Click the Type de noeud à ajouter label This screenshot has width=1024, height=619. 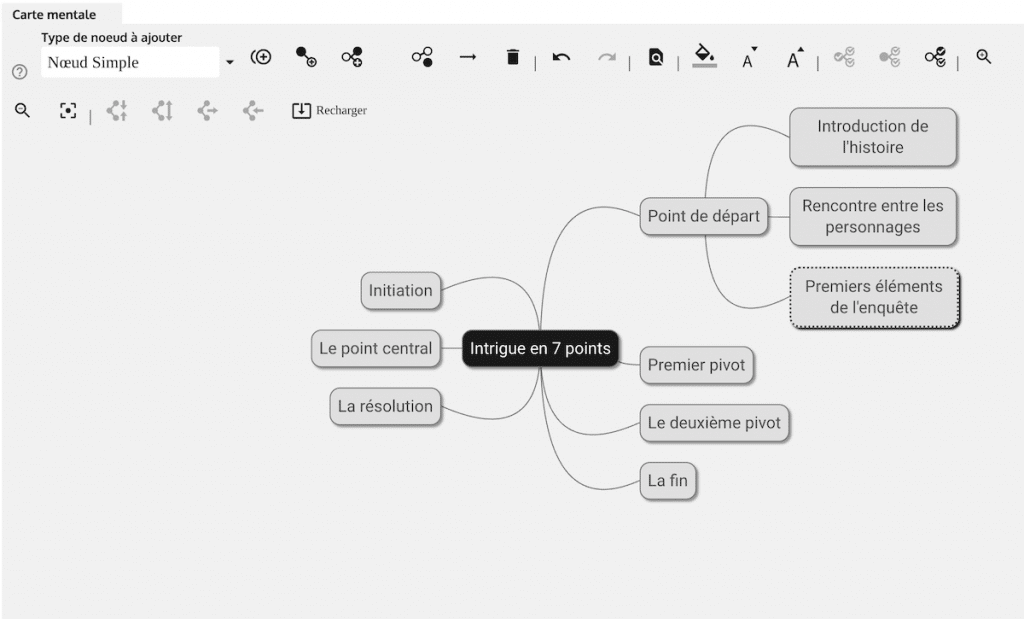tap(112, 37)
